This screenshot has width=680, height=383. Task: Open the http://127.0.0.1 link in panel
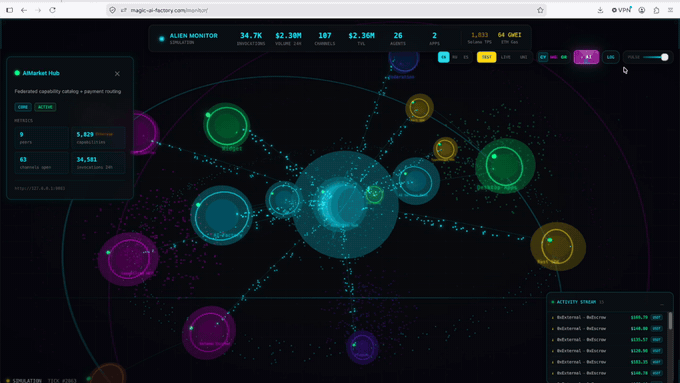click(x=40, y=188)
